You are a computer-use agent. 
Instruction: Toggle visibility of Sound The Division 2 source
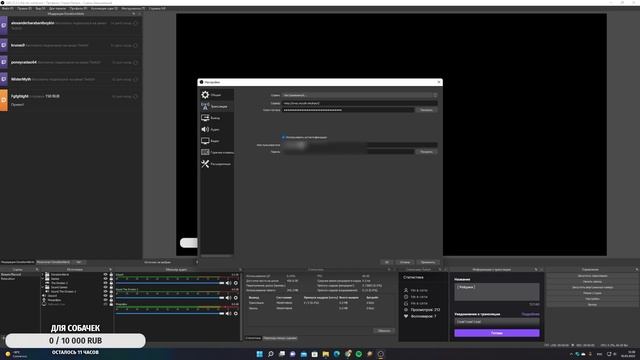tap(105, 291)
